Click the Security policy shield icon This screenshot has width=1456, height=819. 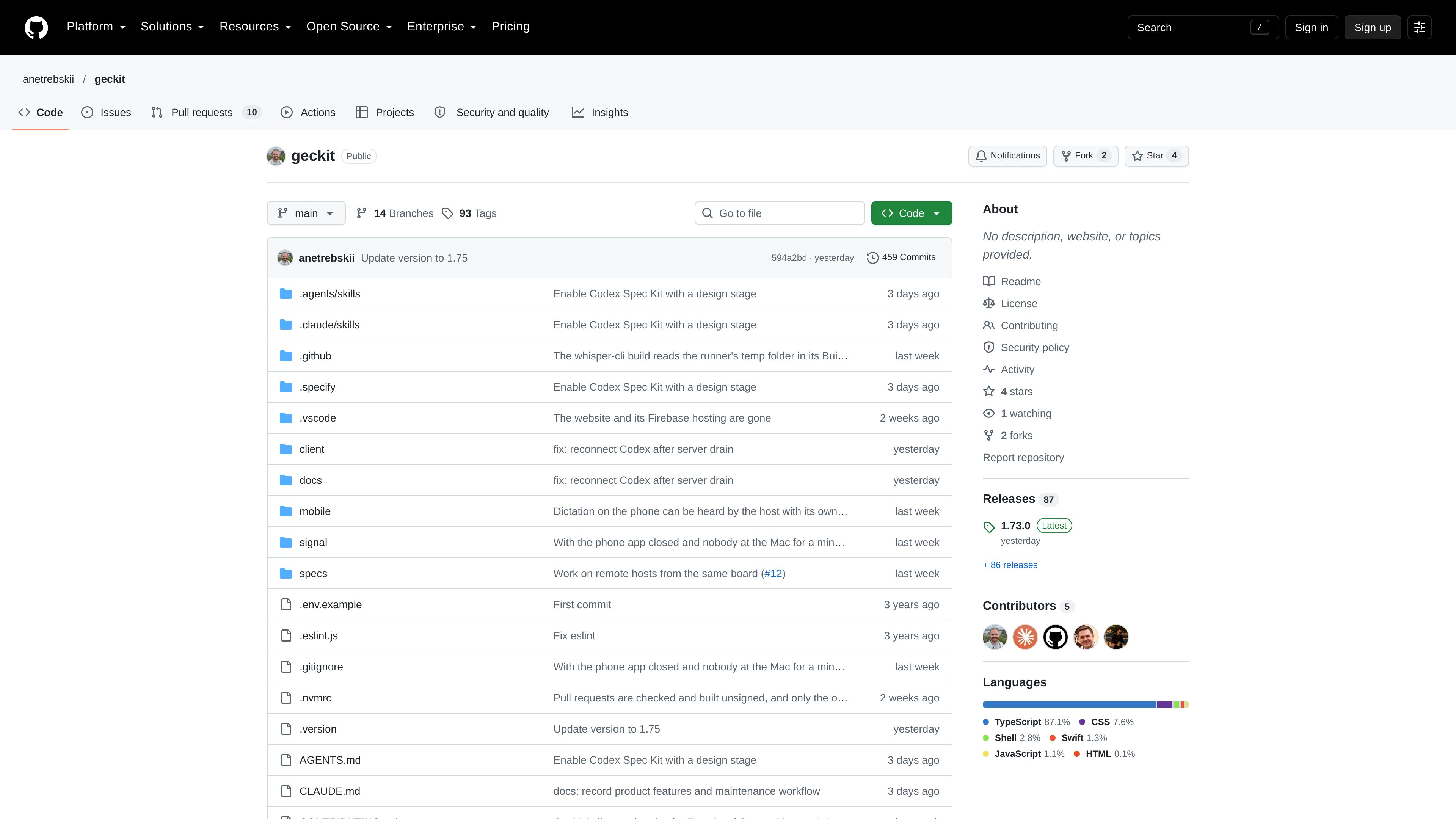coord(988,347)
